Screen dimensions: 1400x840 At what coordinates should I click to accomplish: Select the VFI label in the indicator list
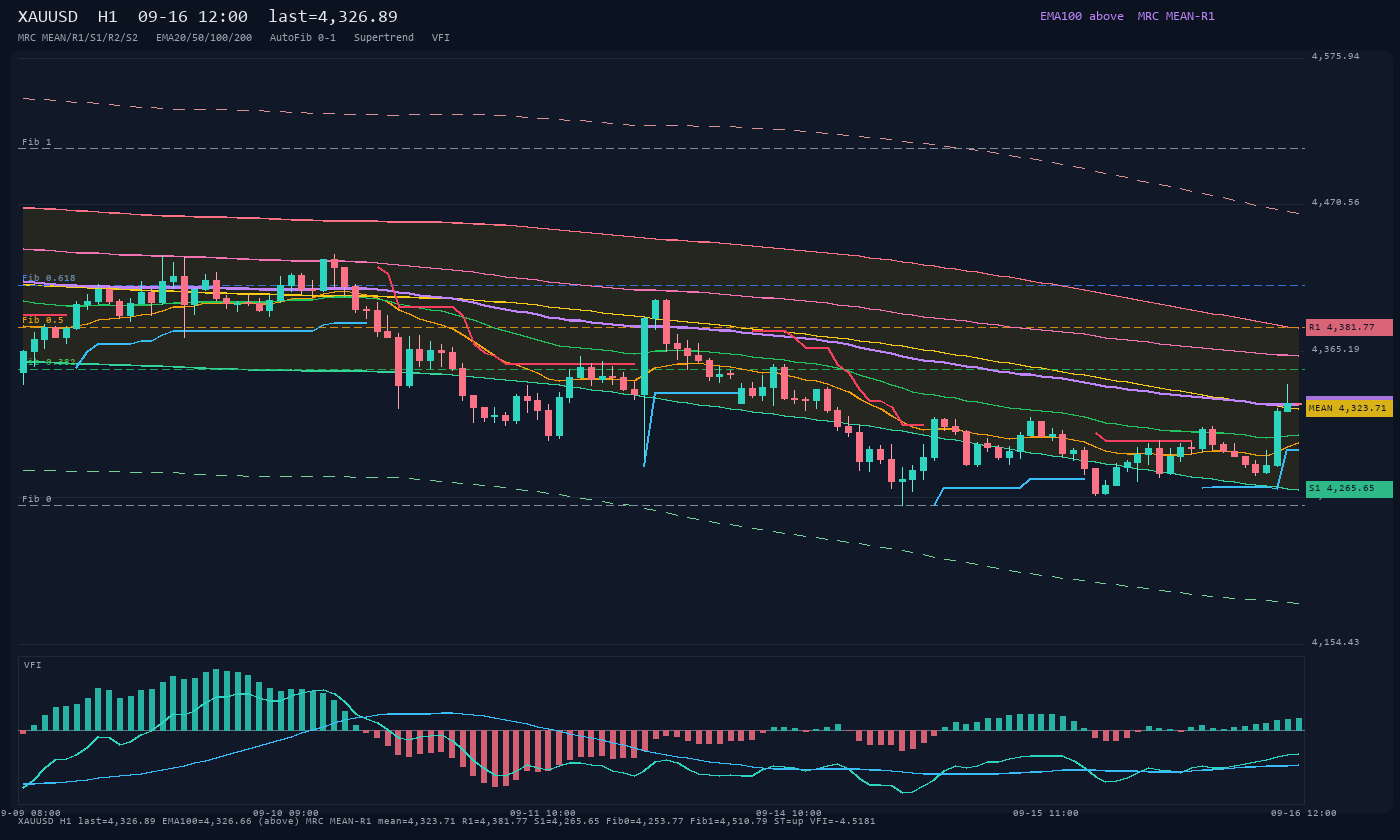pyautogui.click(x=441, y=38)
